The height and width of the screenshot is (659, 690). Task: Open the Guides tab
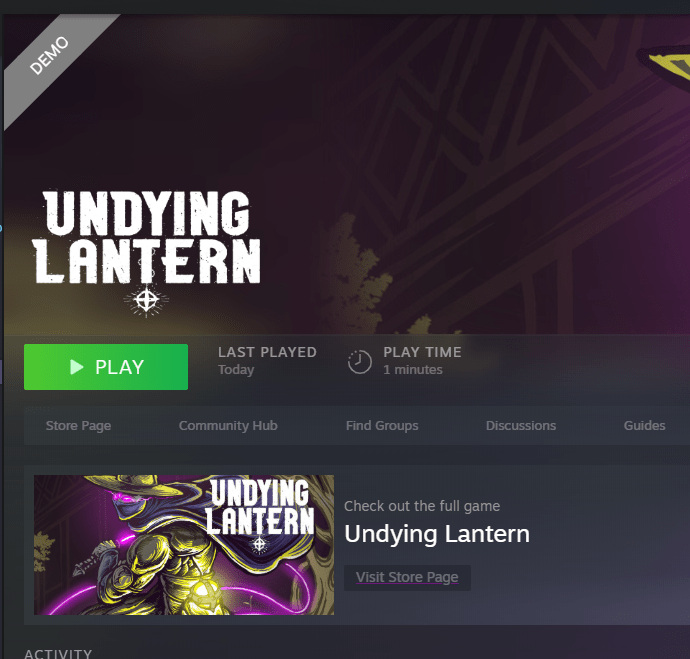pos(644,425)
